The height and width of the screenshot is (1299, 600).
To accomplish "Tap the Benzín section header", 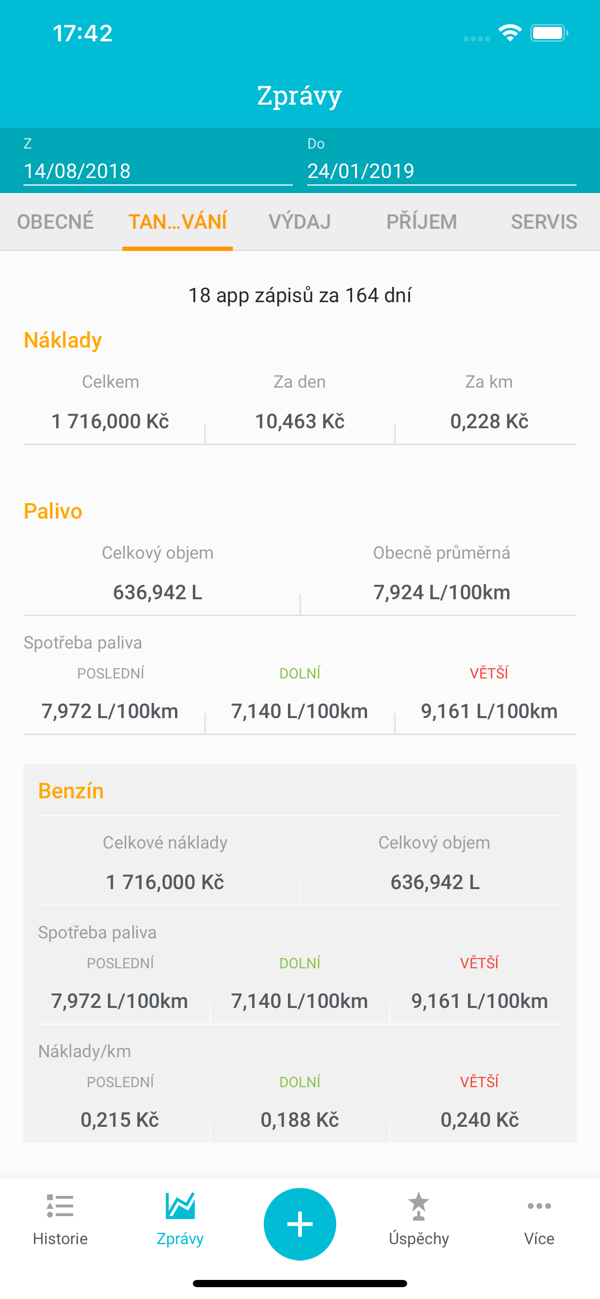I will (x=71, y=791).
